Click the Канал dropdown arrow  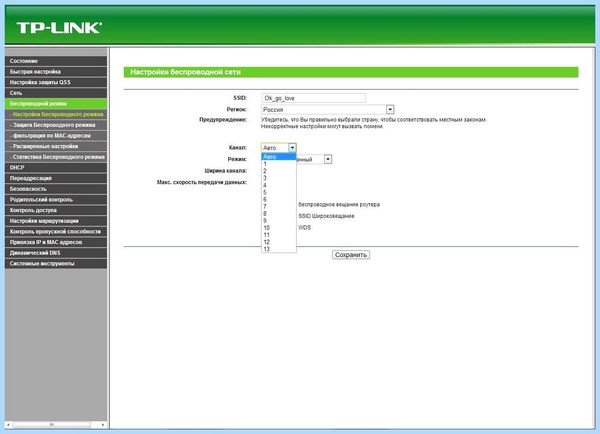click(x=292, y=148)
